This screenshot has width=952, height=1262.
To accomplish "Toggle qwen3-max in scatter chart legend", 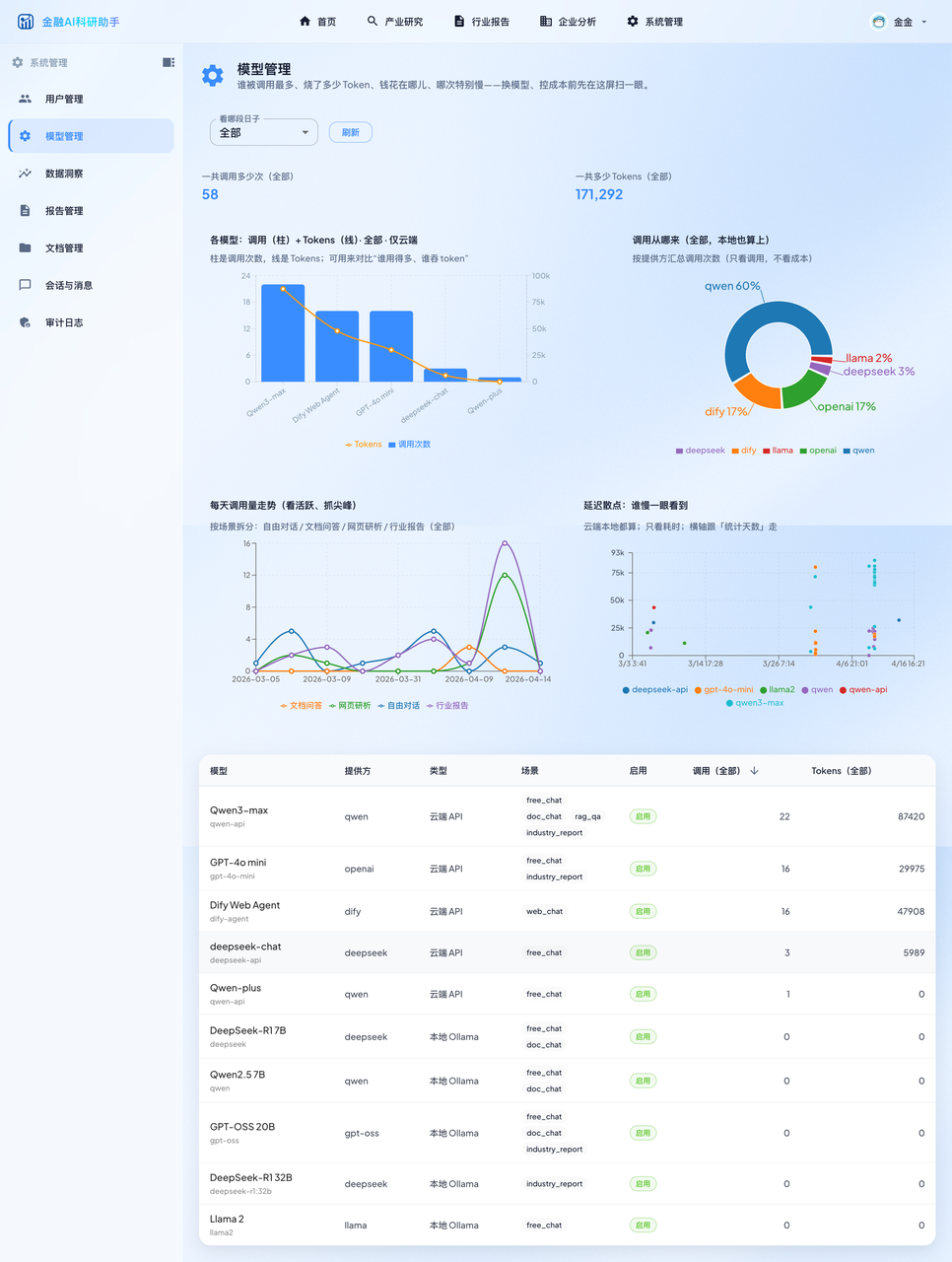I will click(x=755, y=703).
